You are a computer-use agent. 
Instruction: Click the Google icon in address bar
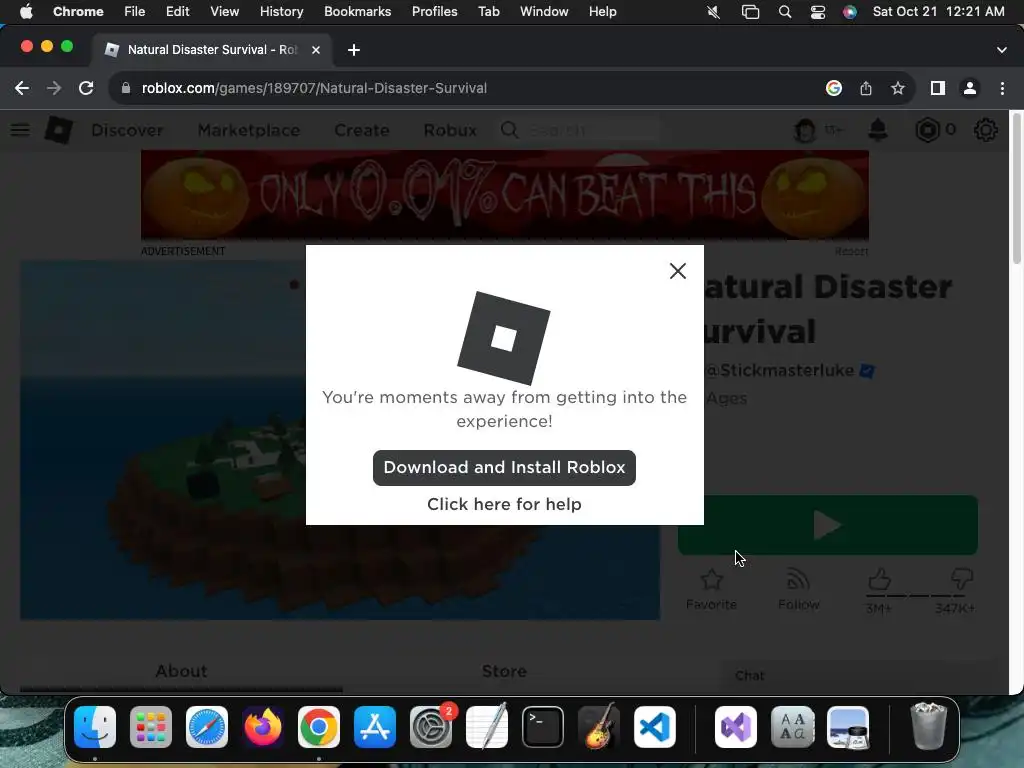[x=833, y=88]
